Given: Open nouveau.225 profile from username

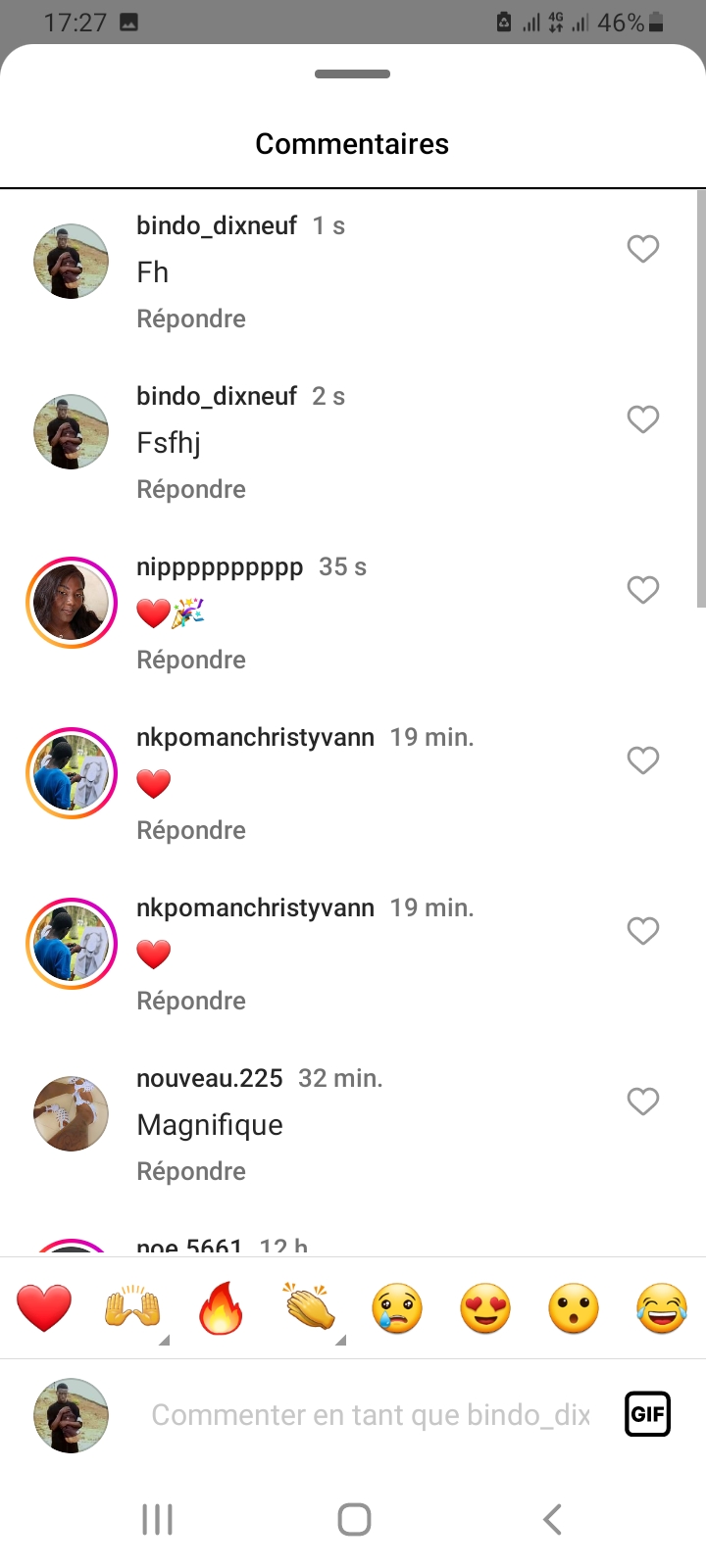Looking at the screenshot, I should [209, 1078].
